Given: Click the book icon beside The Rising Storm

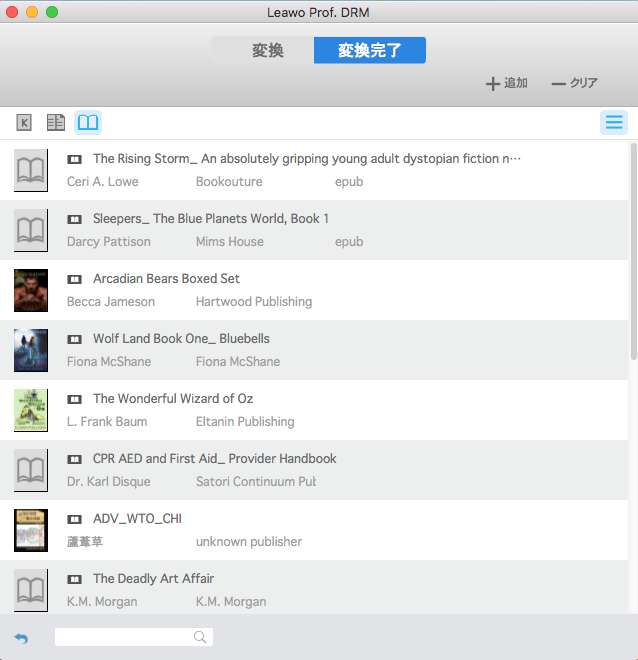Looking at the screenshot, I should [x=74, y=159].
